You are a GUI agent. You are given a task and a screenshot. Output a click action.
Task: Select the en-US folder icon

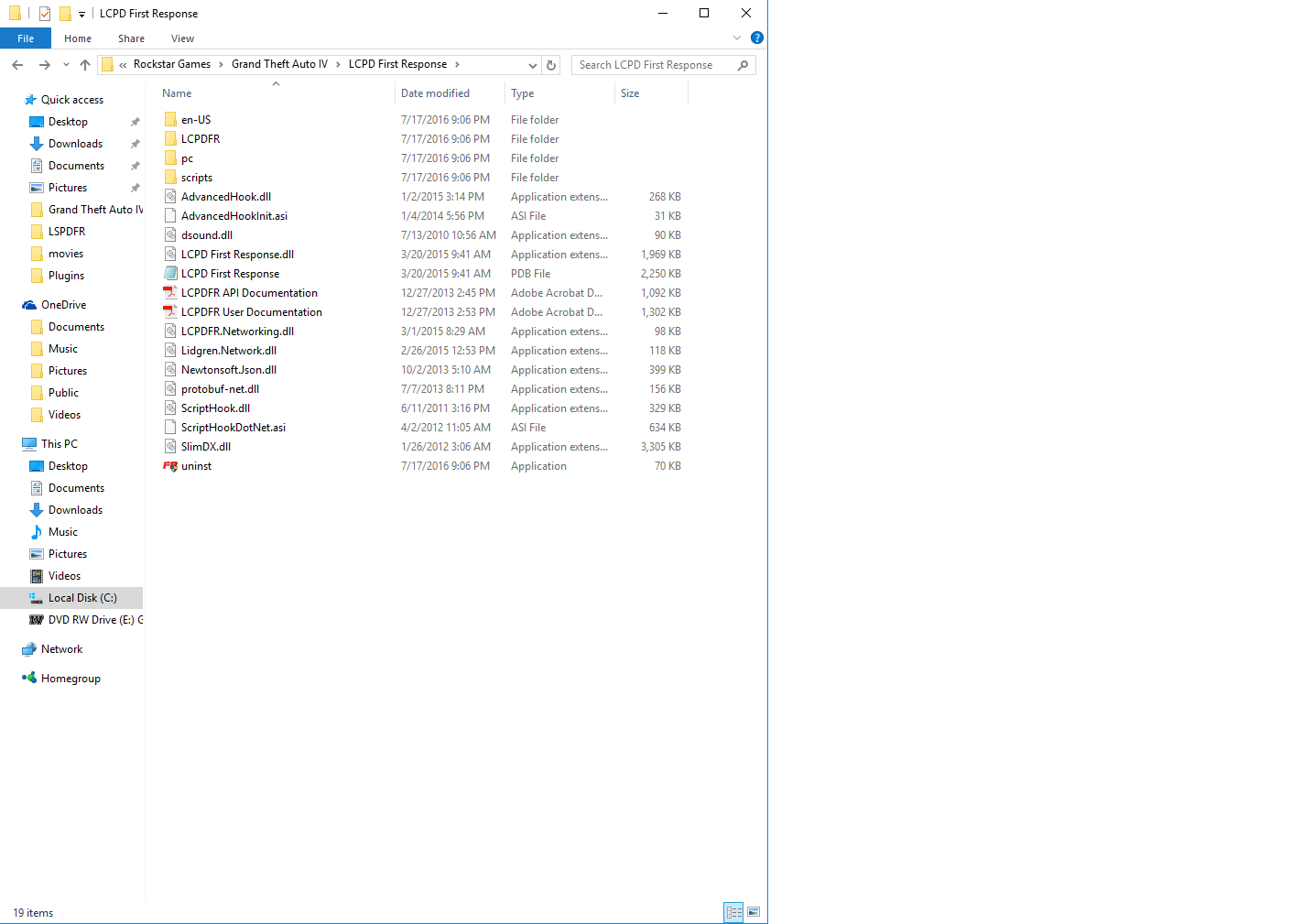[170, 120]
